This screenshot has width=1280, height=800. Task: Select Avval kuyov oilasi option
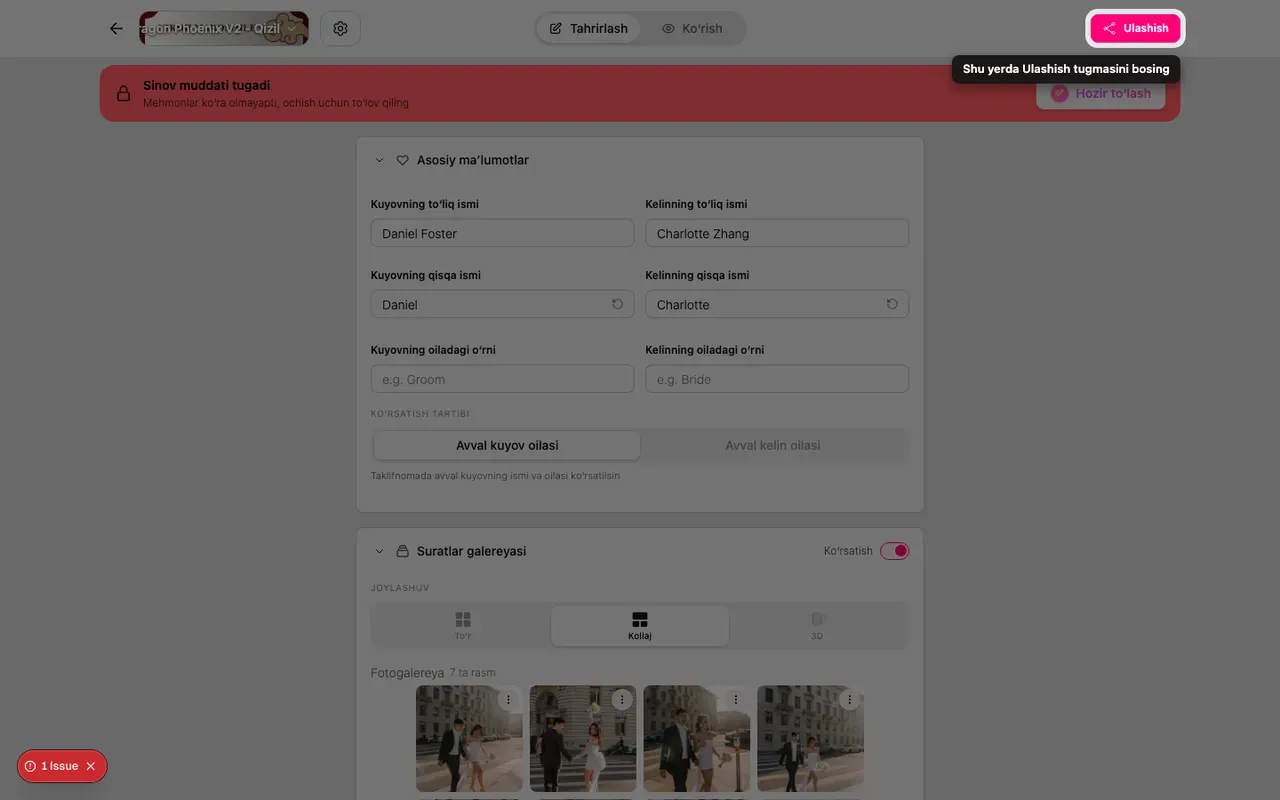(x=507, y=445)
